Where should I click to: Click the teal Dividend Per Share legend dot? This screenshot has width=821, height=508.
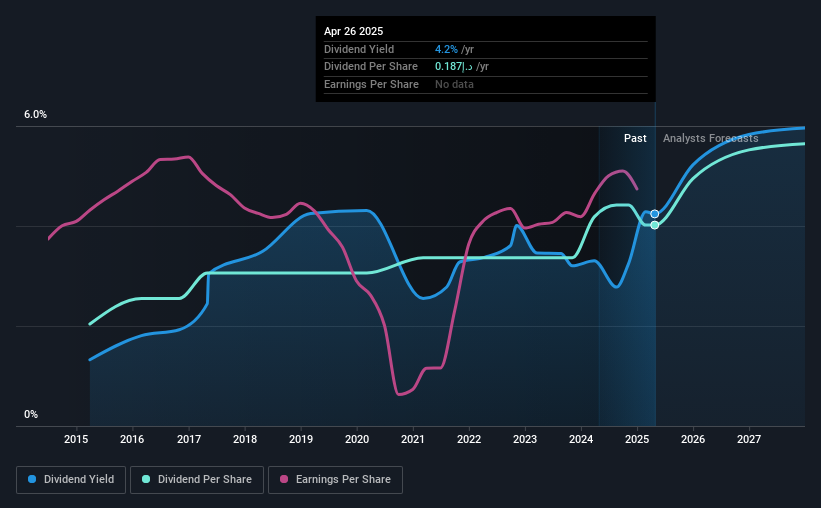click(146, 479)
